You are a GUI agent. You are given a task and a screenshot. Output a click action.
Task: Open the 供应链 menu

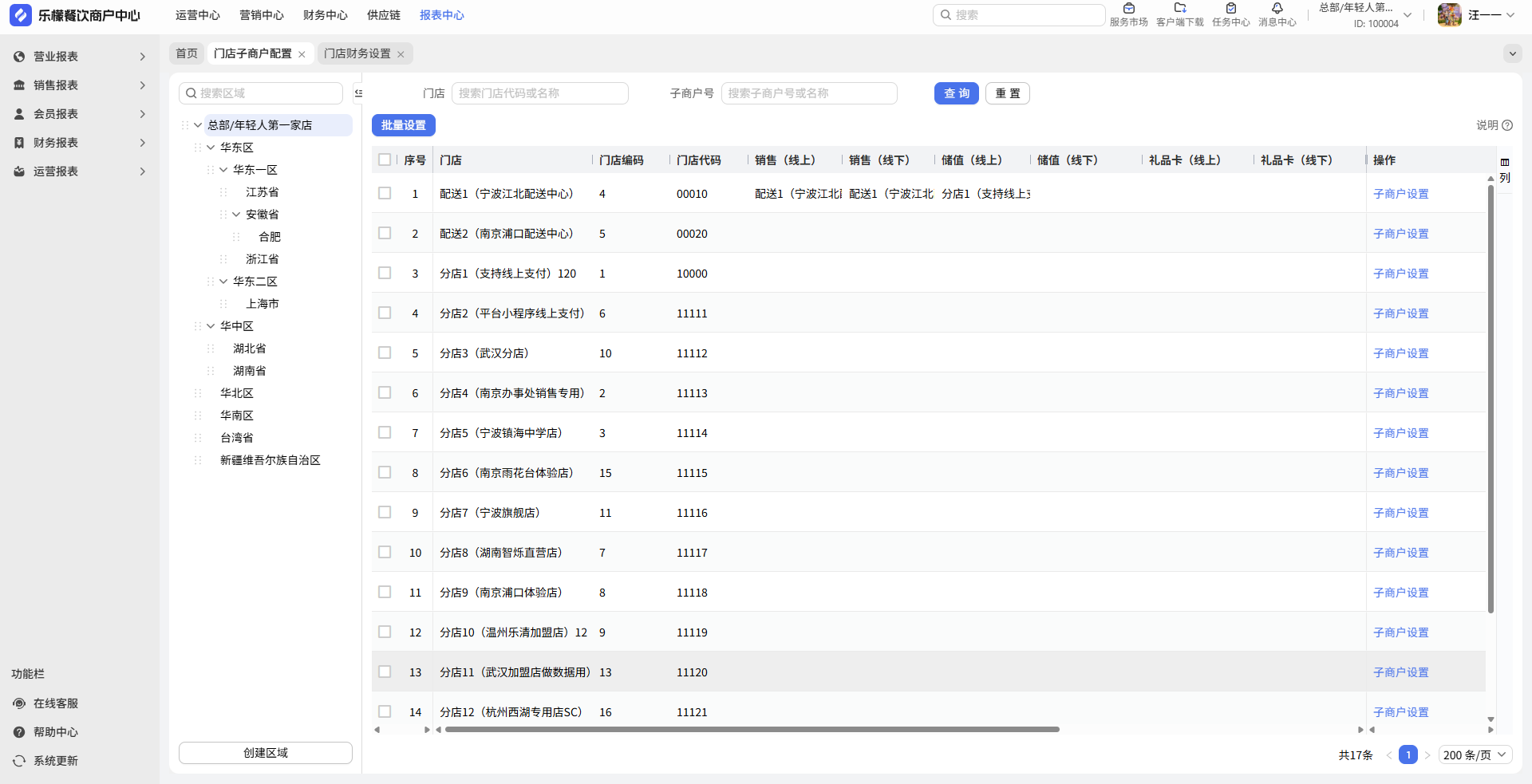384,15
